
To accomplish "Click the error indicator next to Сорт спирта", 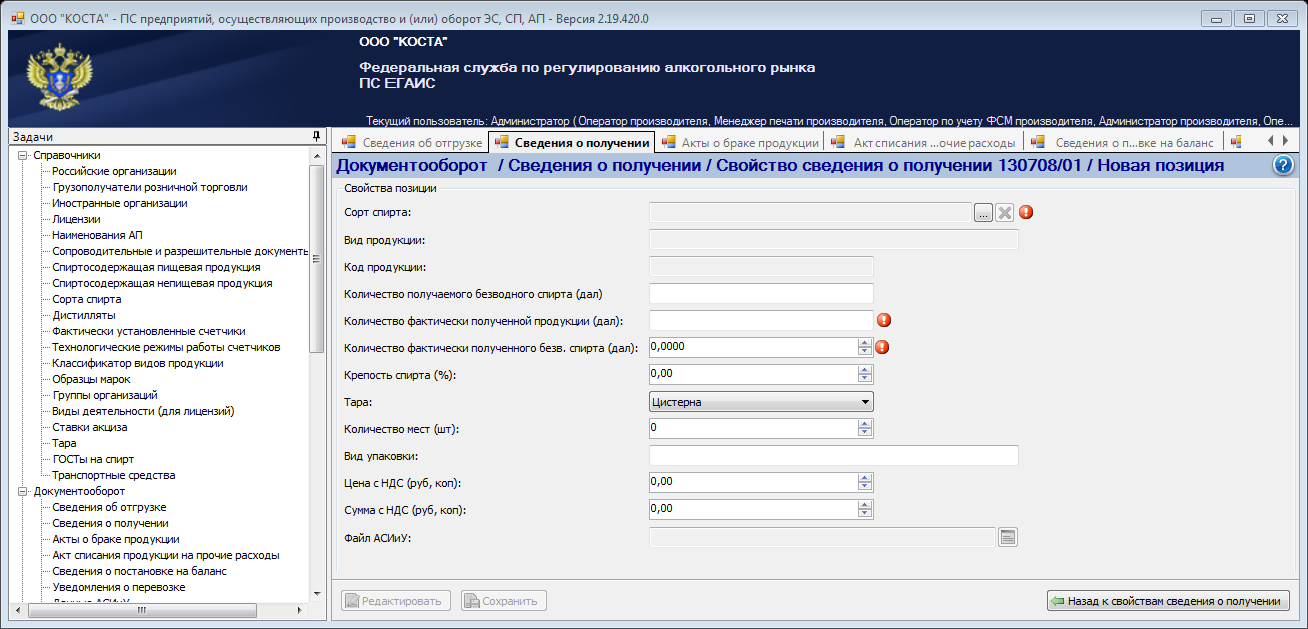I will 1026,212.
